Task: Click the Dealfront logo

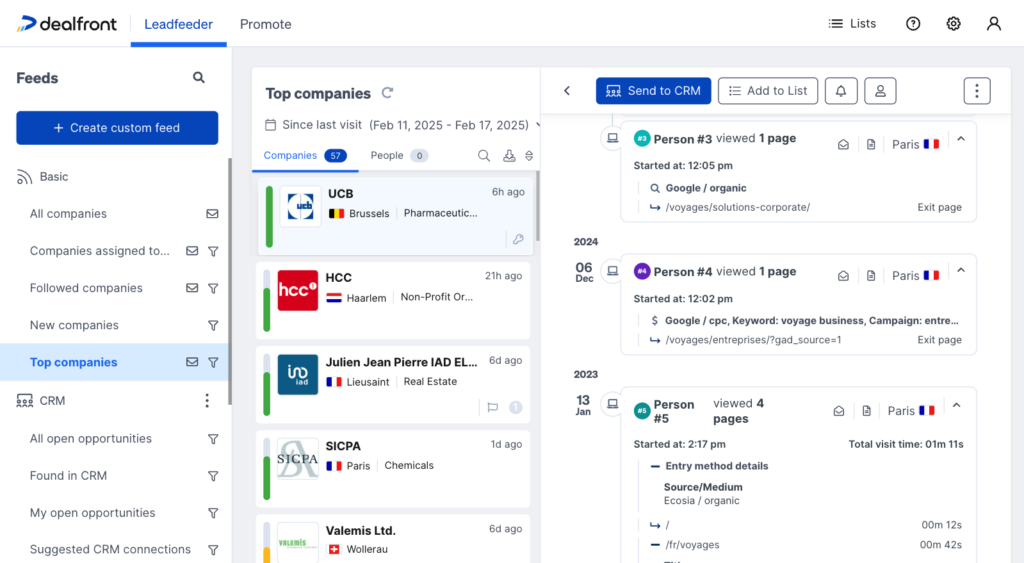Action: [67, 24]
